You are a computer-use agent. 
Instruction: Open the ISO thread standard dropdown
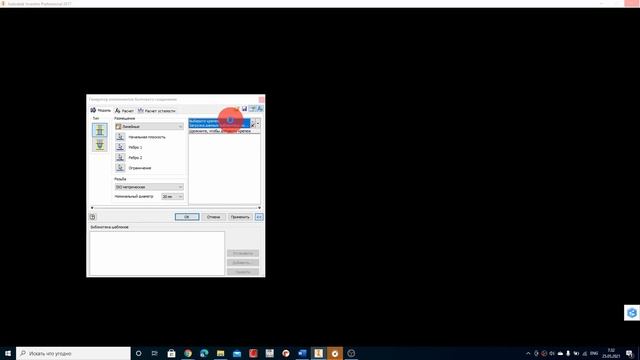click(x=149, y=187)
